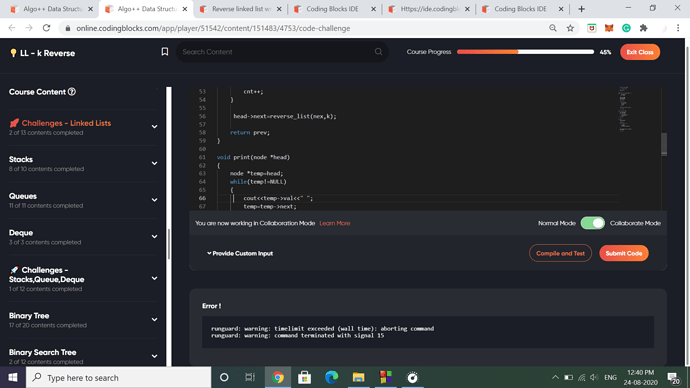Bookmark this LL - k Reverse content
690x388 pixels.
pyautogui.click(x=165, y=52)
